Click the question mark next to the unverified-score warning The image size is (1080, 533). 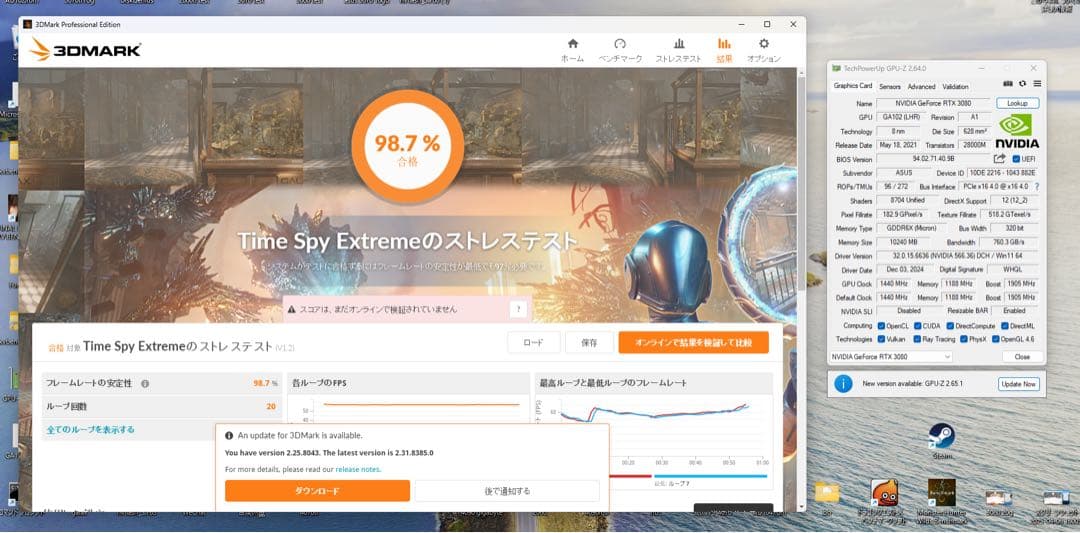519,310
